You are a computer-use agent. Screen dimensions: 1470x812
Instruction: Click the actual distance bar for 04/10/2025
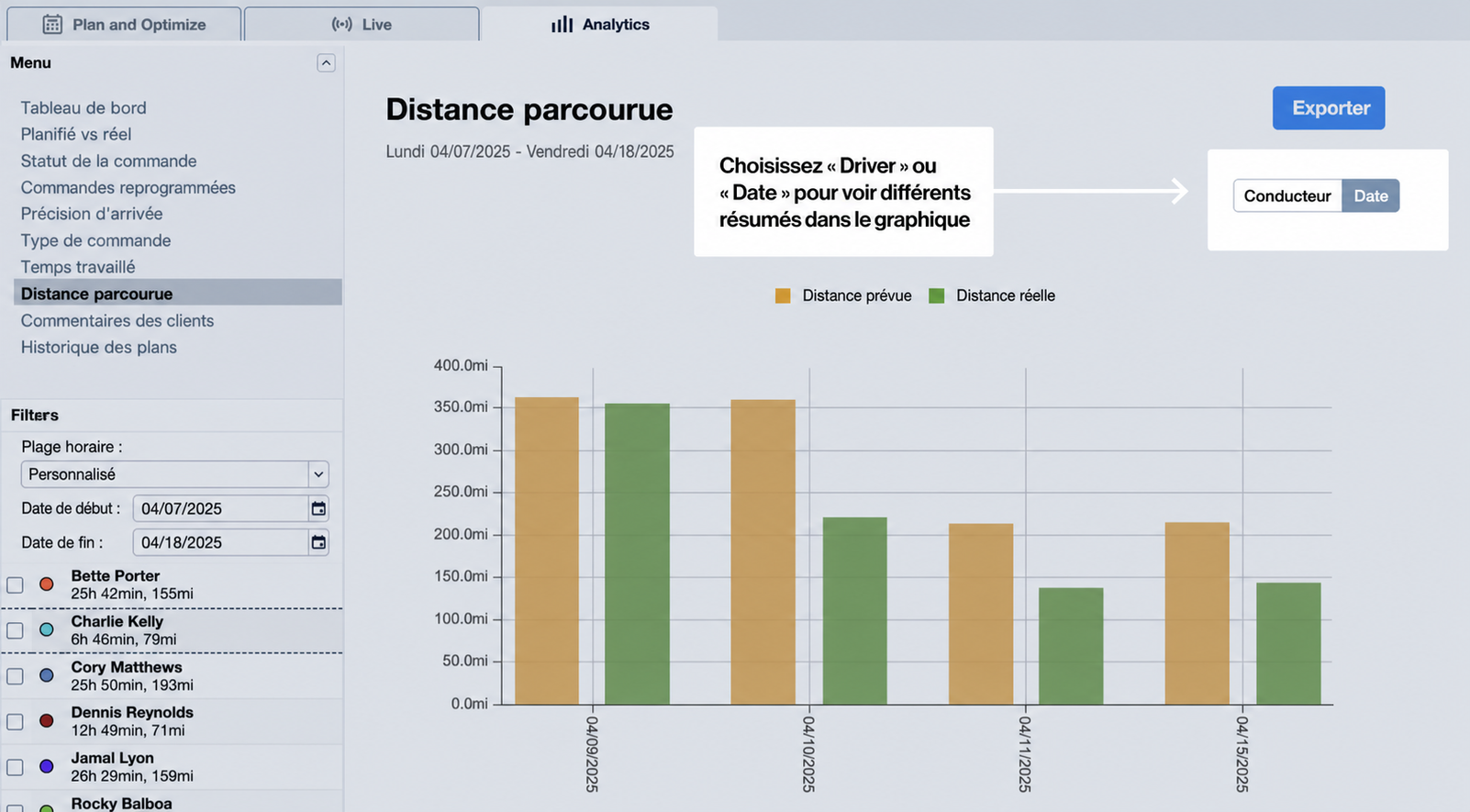pos(854,611)
